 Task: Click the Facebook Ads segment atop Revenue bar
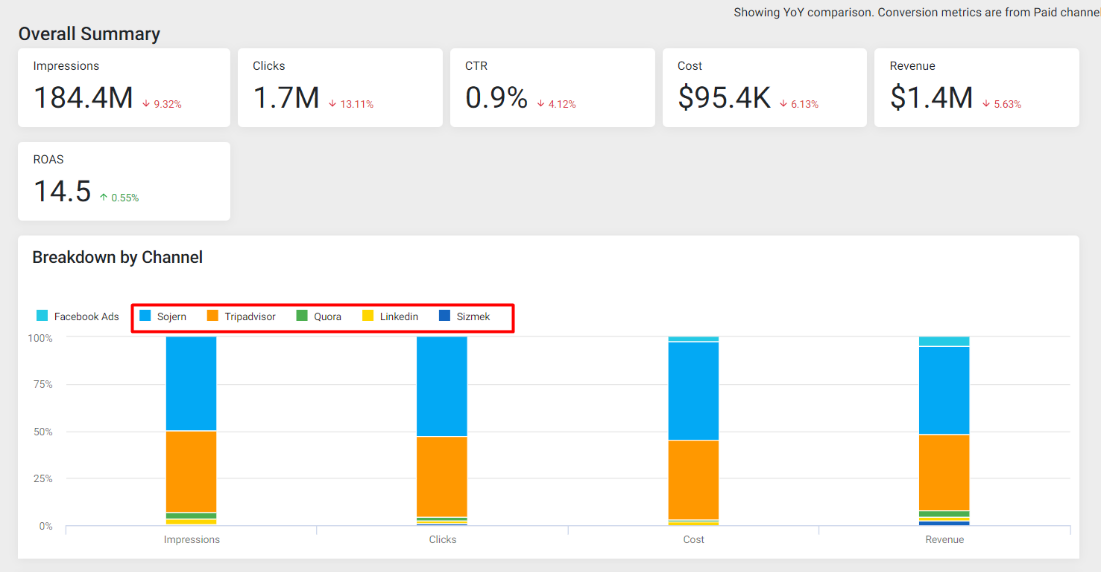click(944, 341)
